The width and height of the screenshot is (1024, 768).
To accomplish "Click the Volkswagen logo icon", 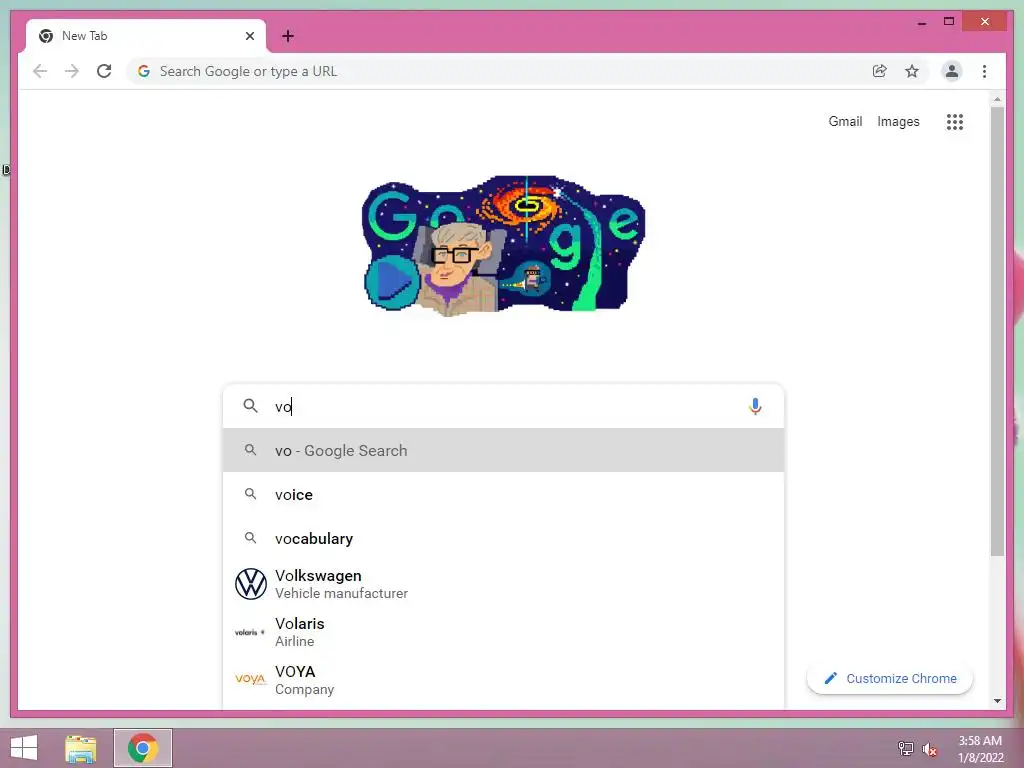I will 251,584.
